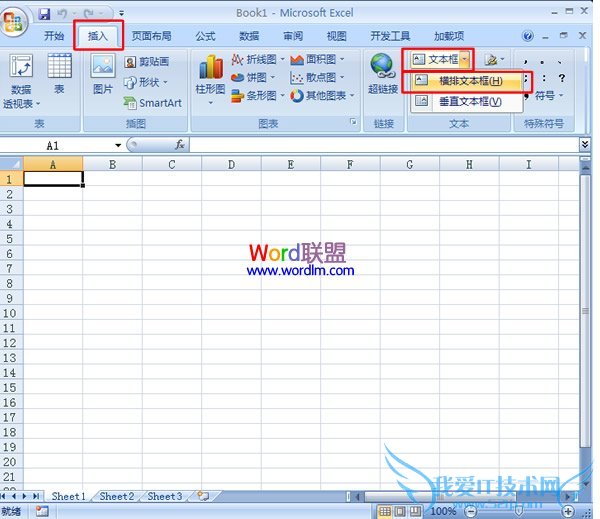Save workbook via quick access icon

44,14
